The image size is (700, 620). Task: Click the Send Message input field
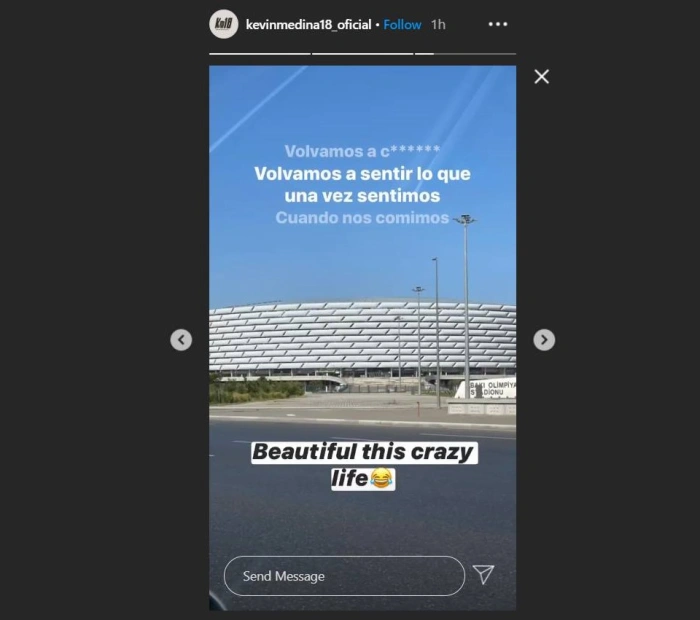(344, 576)
